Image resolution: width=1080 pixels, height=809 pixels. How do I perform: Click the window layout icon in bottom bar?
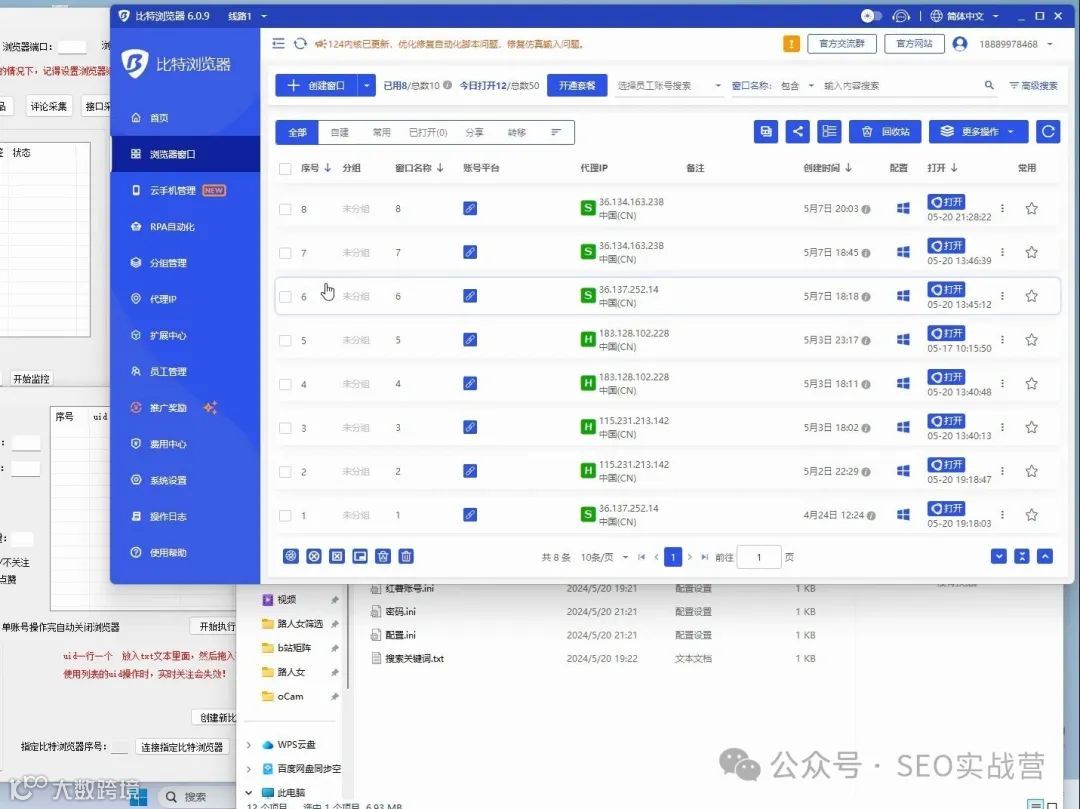(x=360, y=556)
